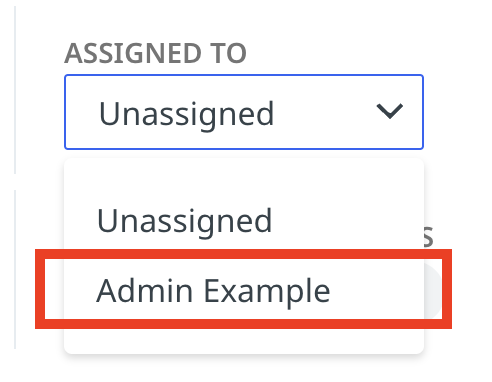Click the partially hidden heading ending in S
The height and width of the screenshot is (382, 492).
429,236
